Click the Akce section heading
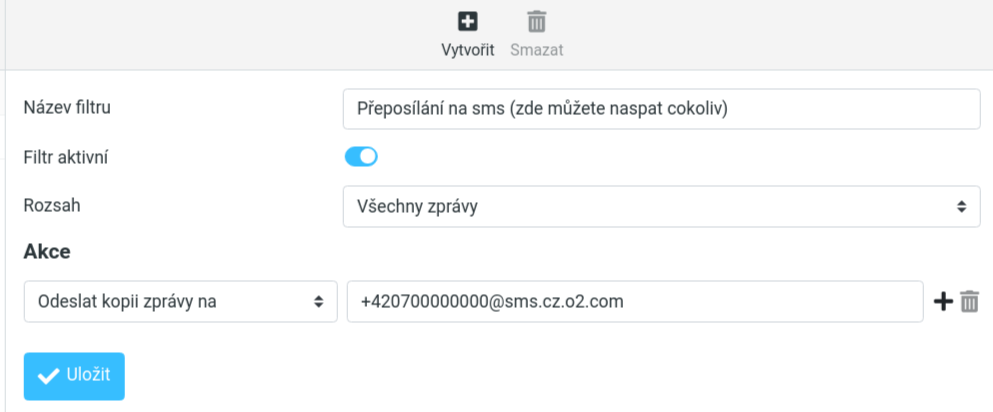This screenshot has width=993, height=412. coord(47,251)
